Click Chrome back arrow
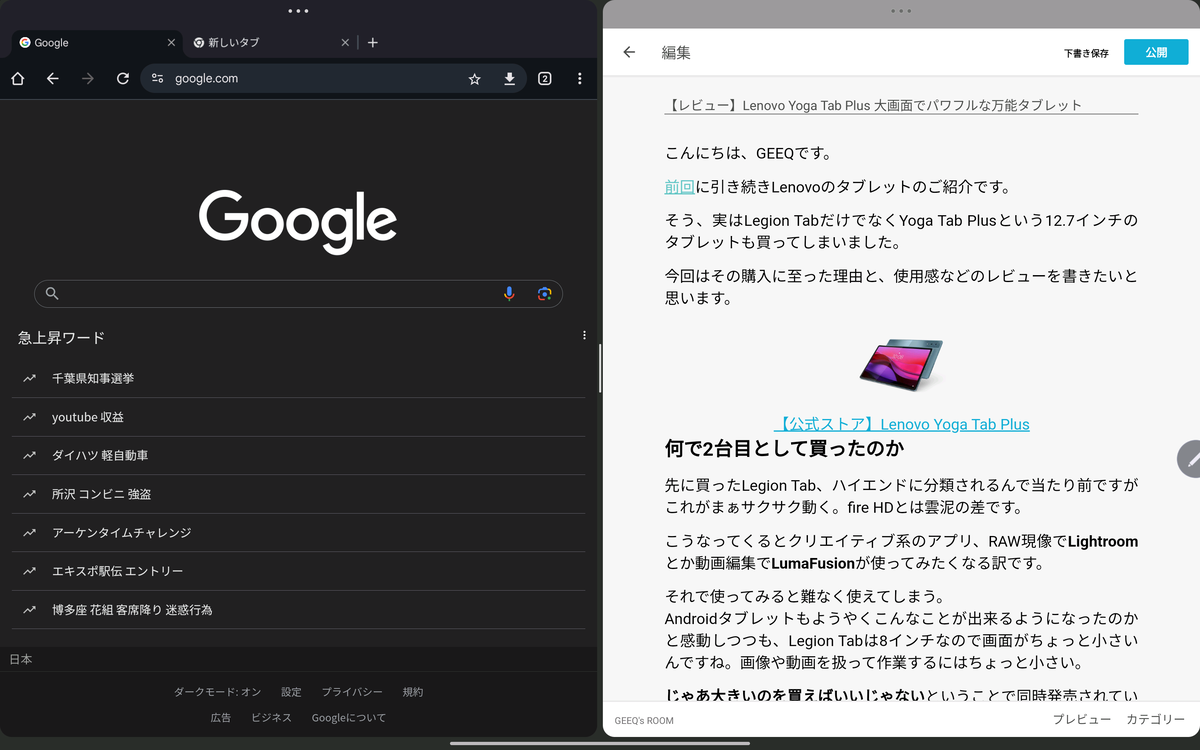The height and width of the screenshot is (750, 1200). point(53,78)
